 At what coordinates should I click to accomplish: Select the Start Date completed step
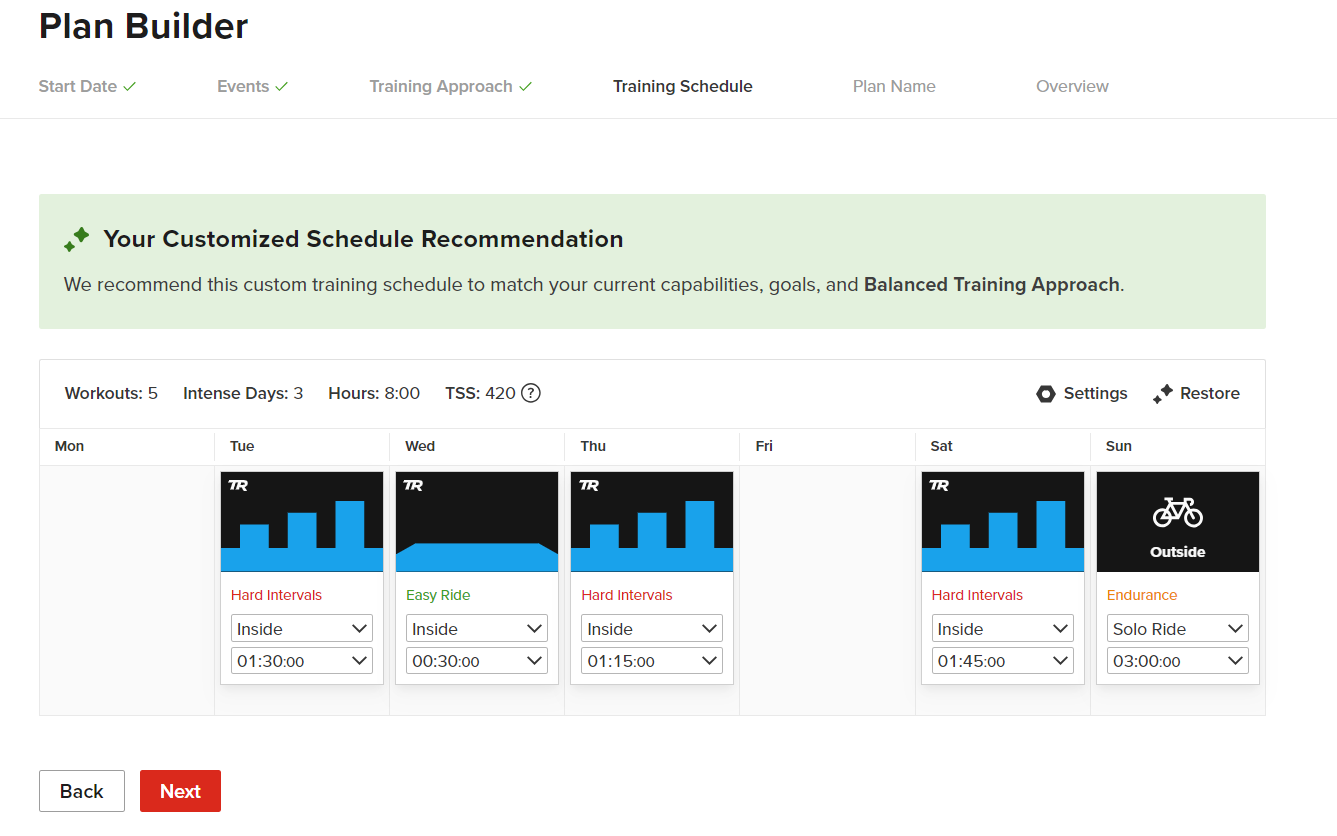(x=77, y=86)
